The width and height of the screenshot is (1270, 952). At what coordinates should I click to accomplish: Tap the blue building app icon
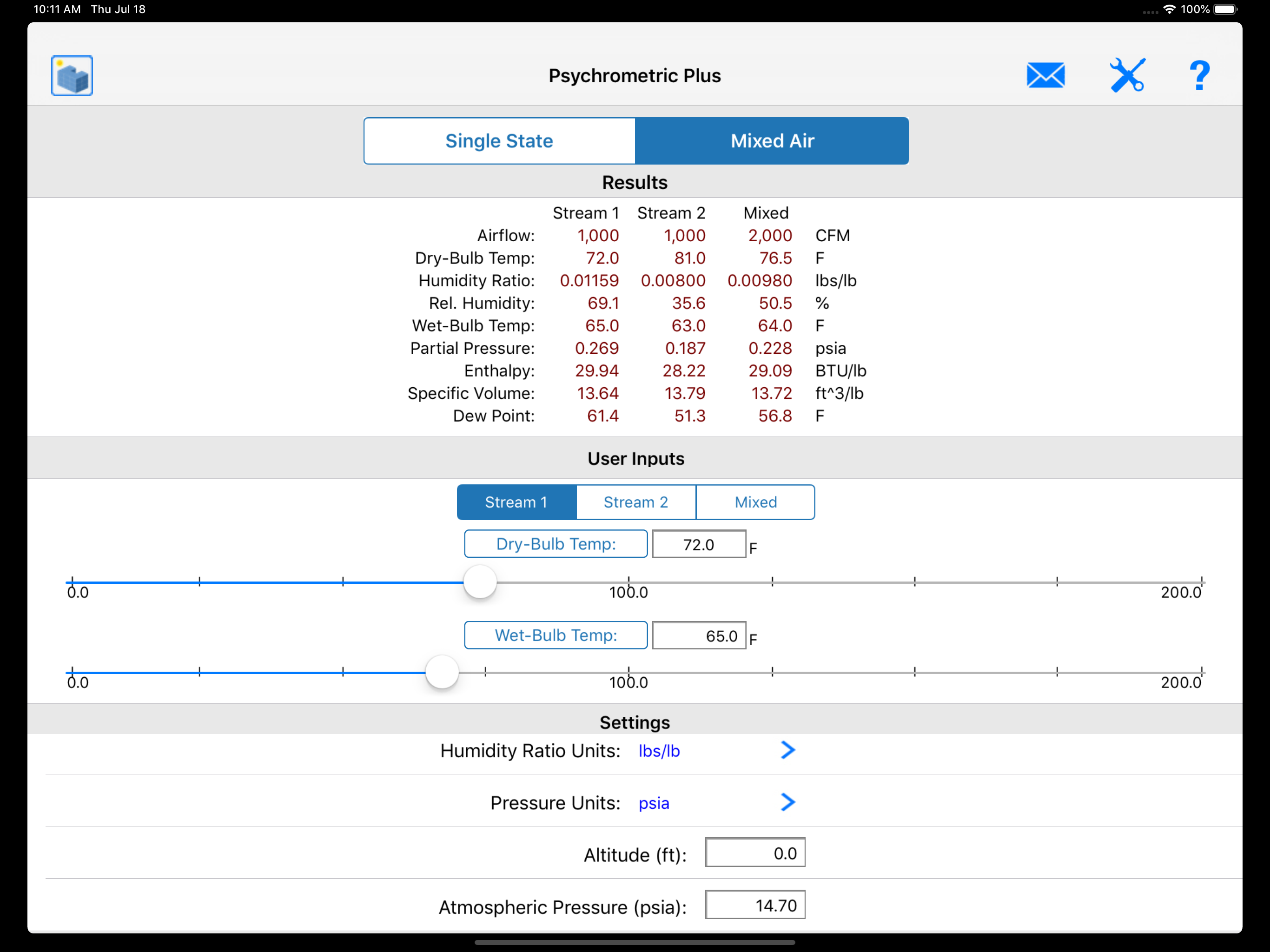tap(72, 75)
